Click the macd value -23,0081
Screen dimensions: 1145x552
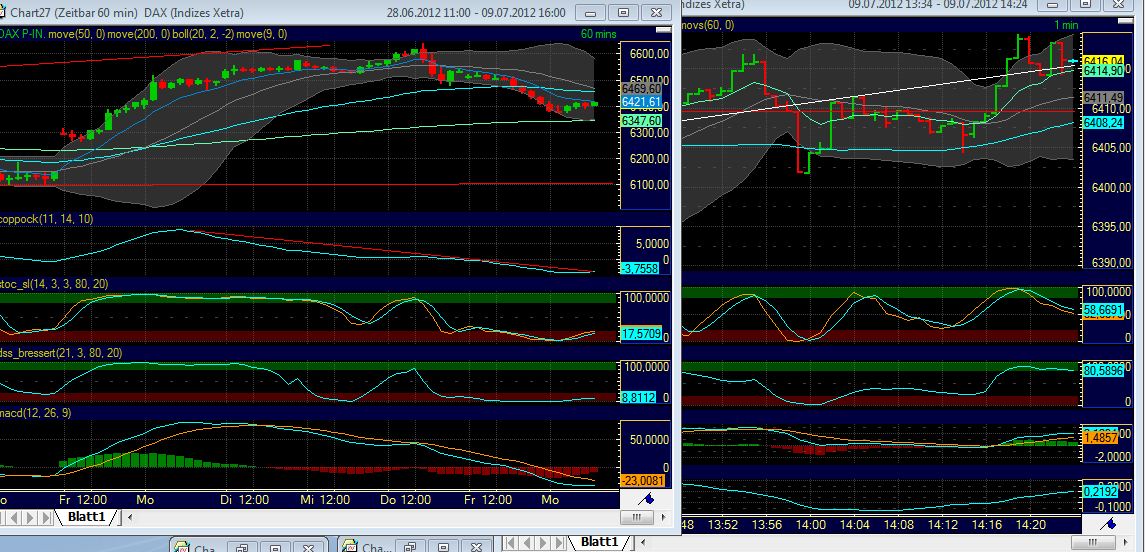coord(642,480)
